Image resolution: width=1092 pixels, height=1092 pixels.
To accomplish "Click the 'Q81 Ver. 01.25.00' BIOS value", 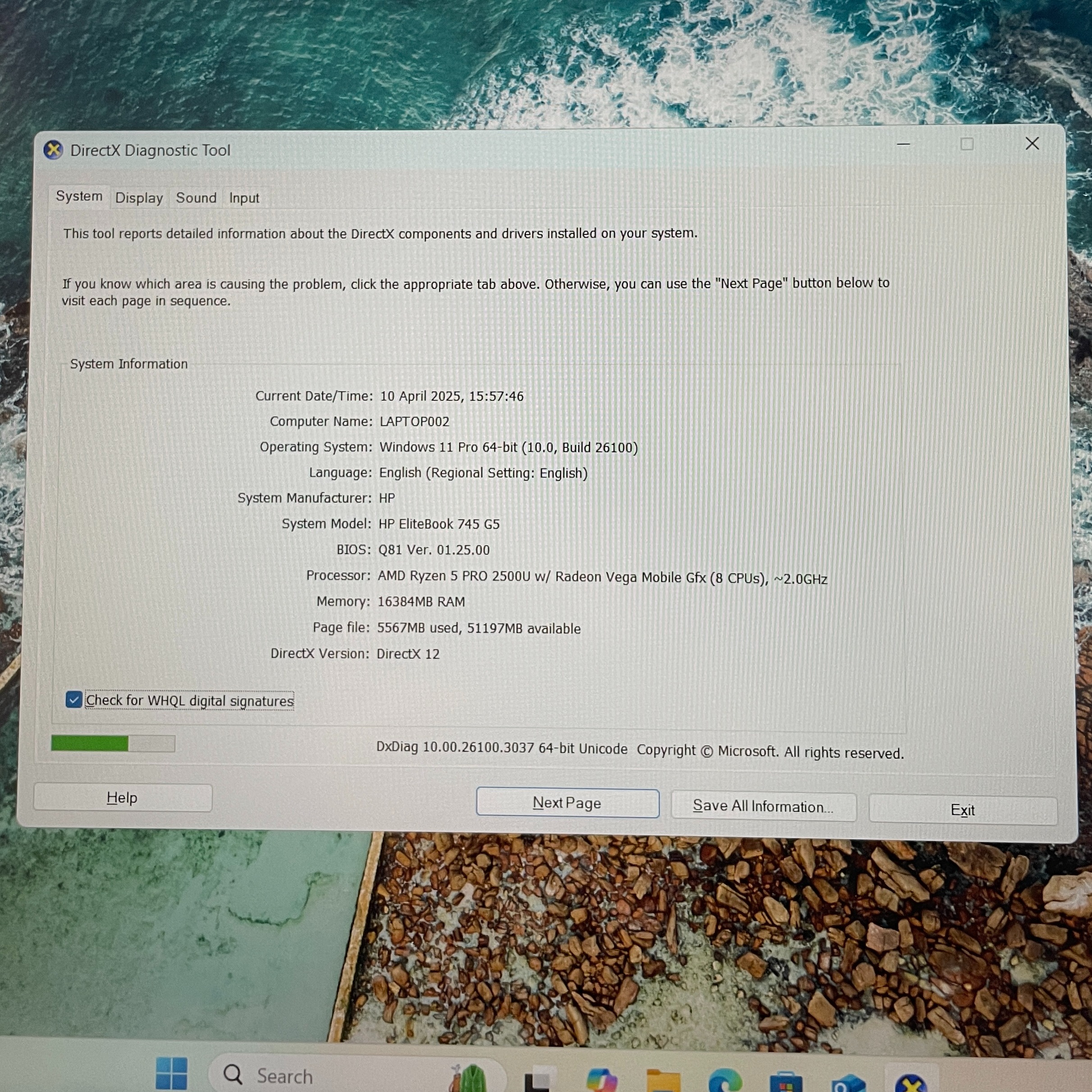I will point(434,550).
